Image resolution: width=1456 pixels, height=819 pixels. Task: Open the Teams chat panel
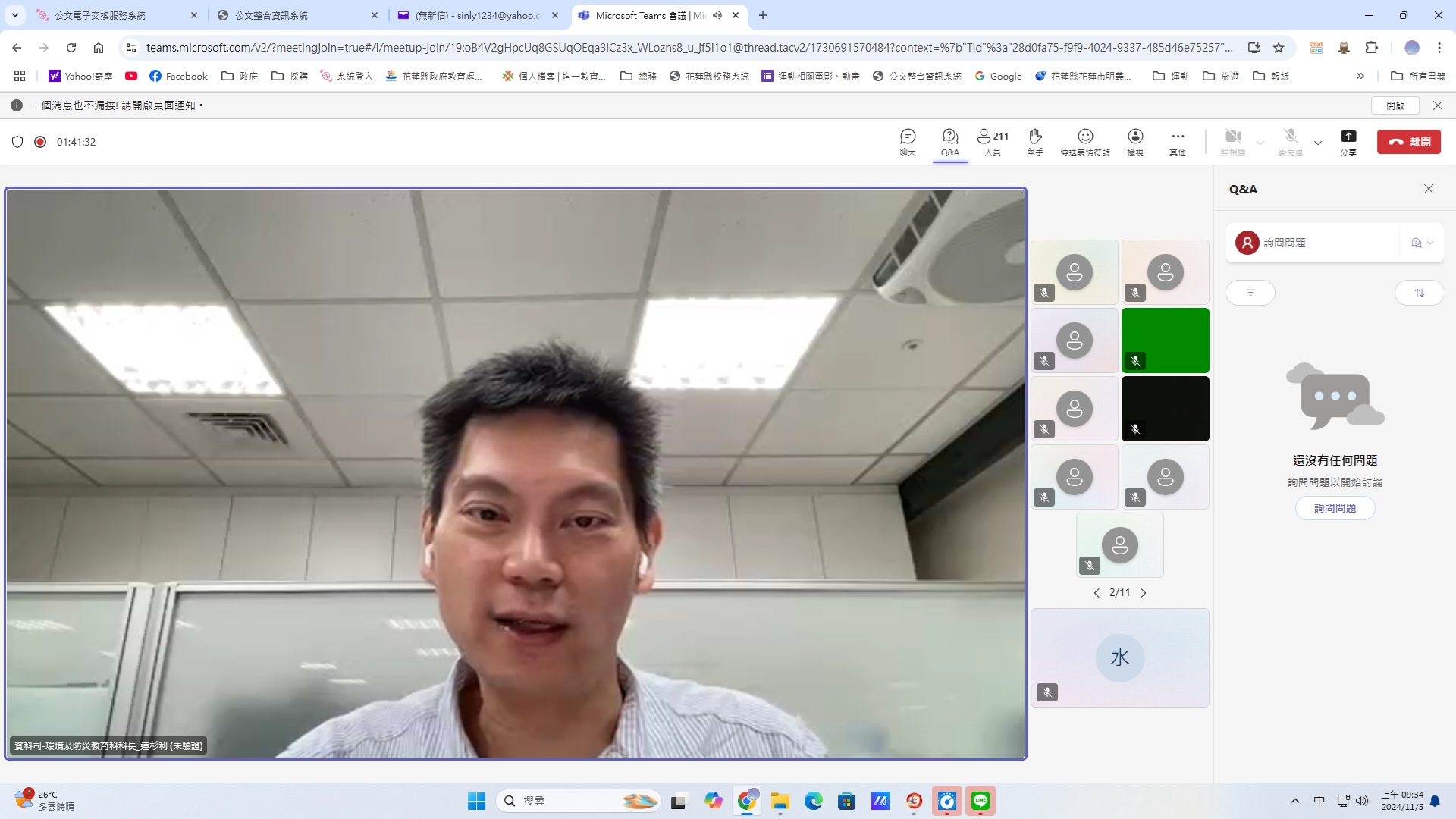point(908,141)
